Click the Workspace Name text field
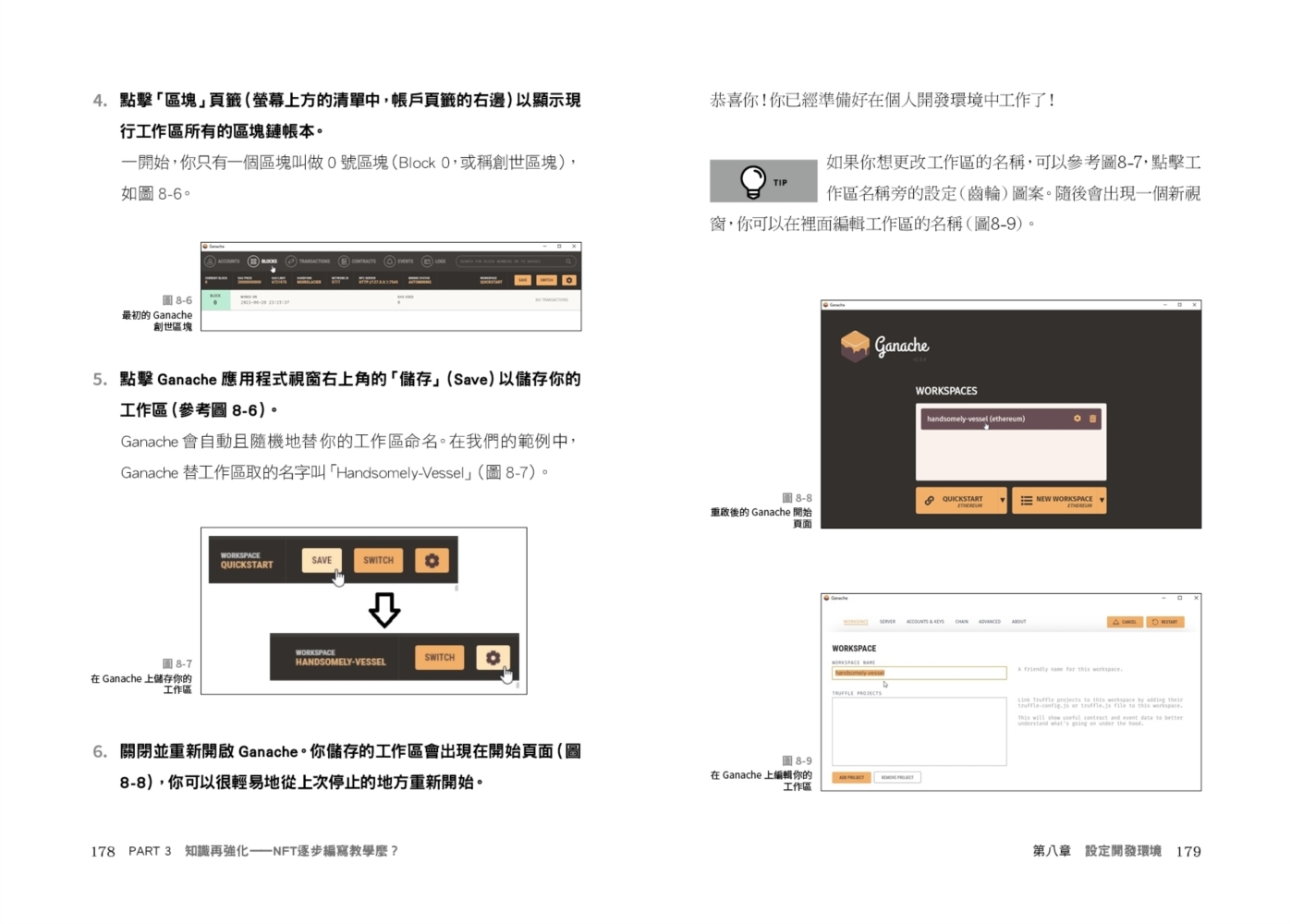 click(x=919, y=673)
